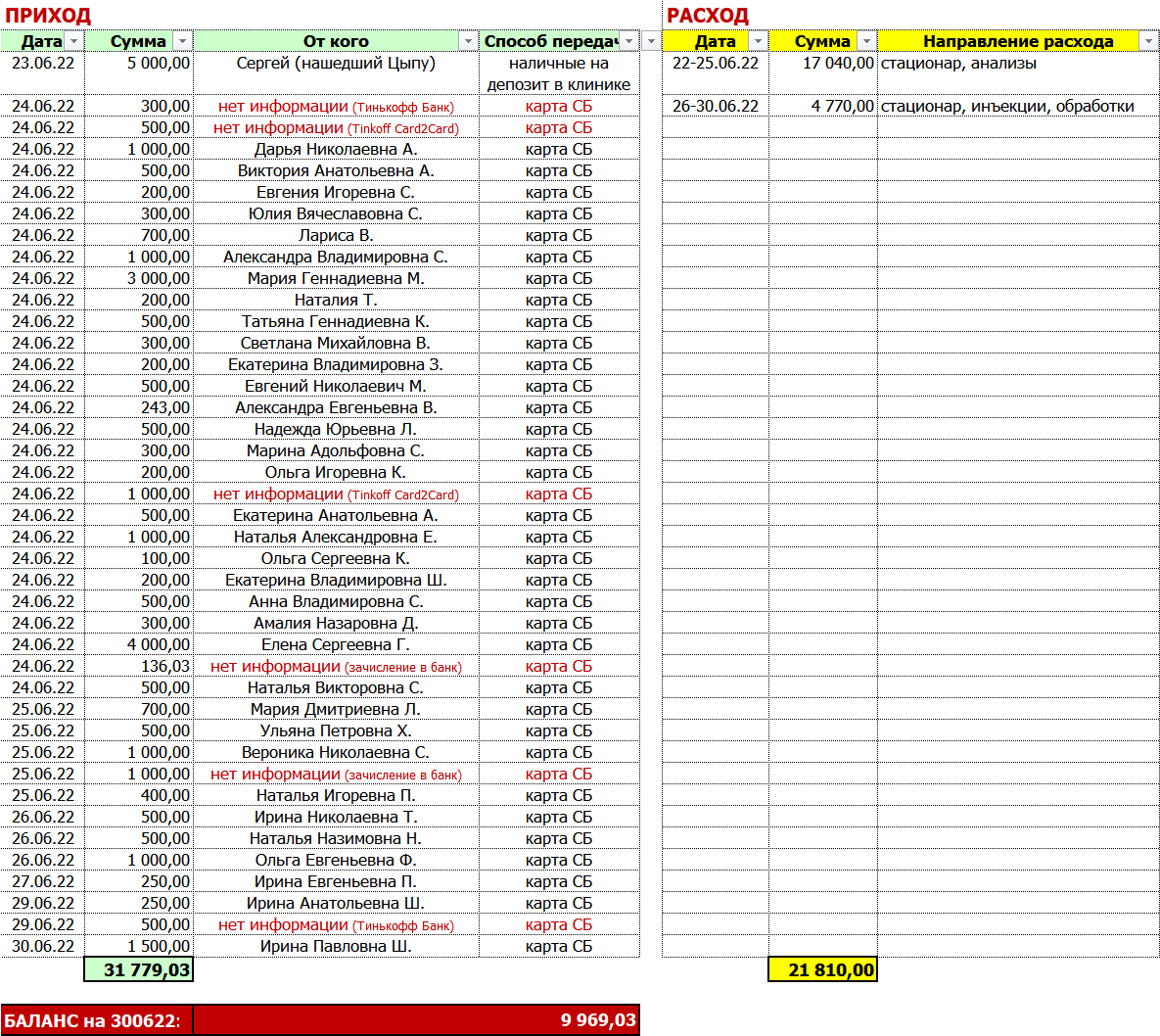Select cell Ирина Евгеньевна П.

point(336,880)
